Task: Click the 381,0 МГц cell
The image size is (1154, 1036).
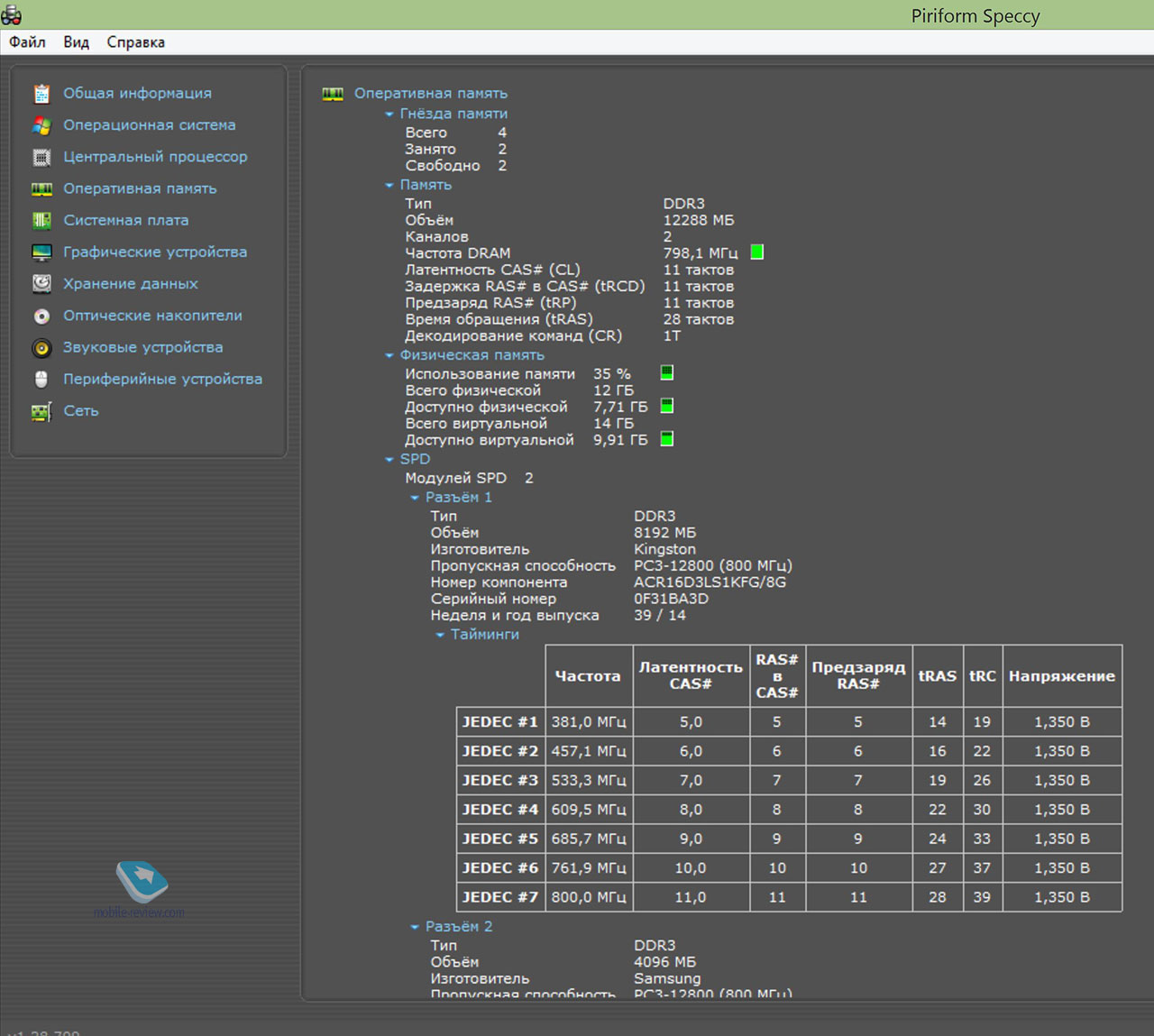Action: [589, 722]
